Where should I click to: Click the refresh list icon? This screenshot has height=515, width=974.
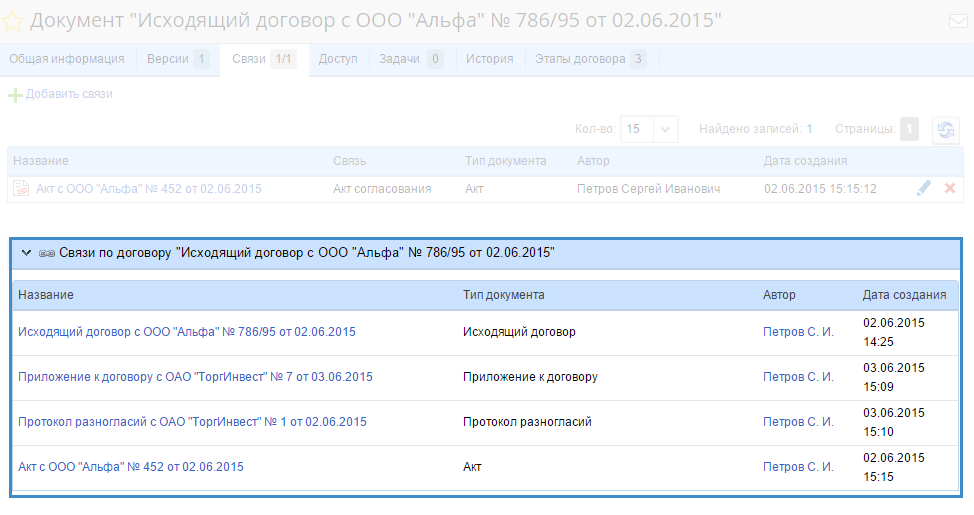945,129
